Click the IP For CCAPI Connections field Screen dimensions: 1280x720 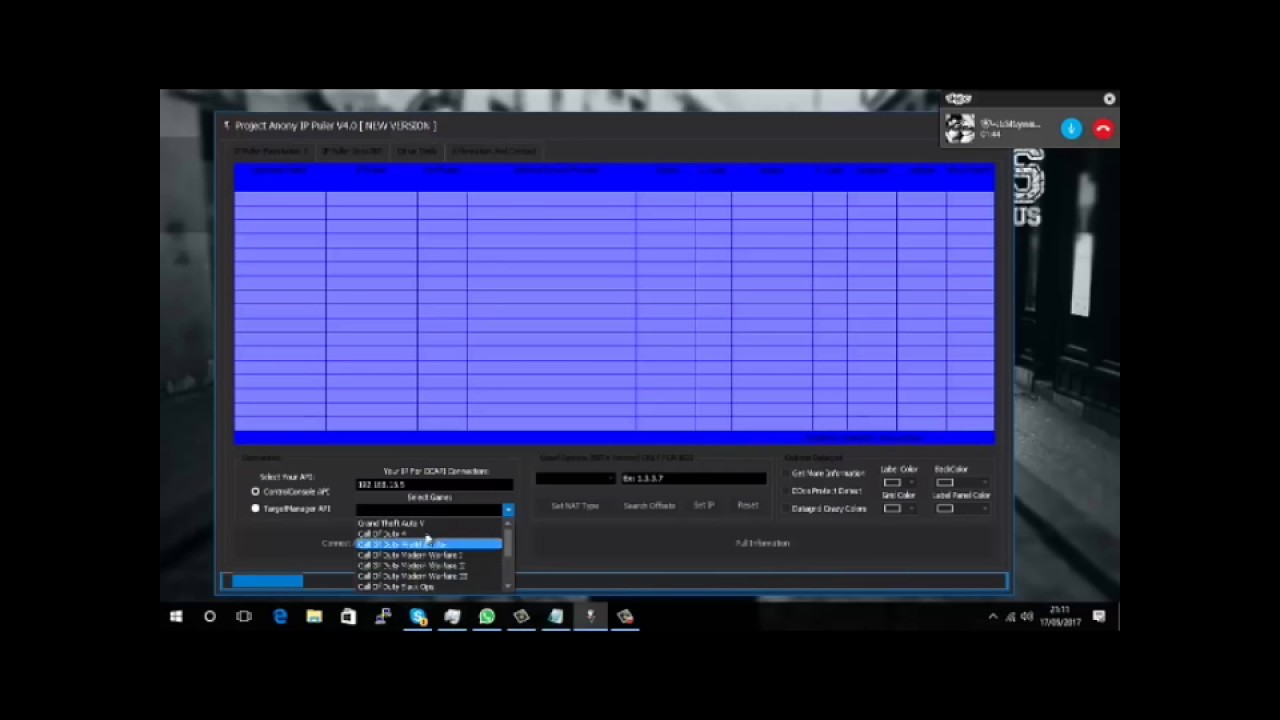(435, 484)
